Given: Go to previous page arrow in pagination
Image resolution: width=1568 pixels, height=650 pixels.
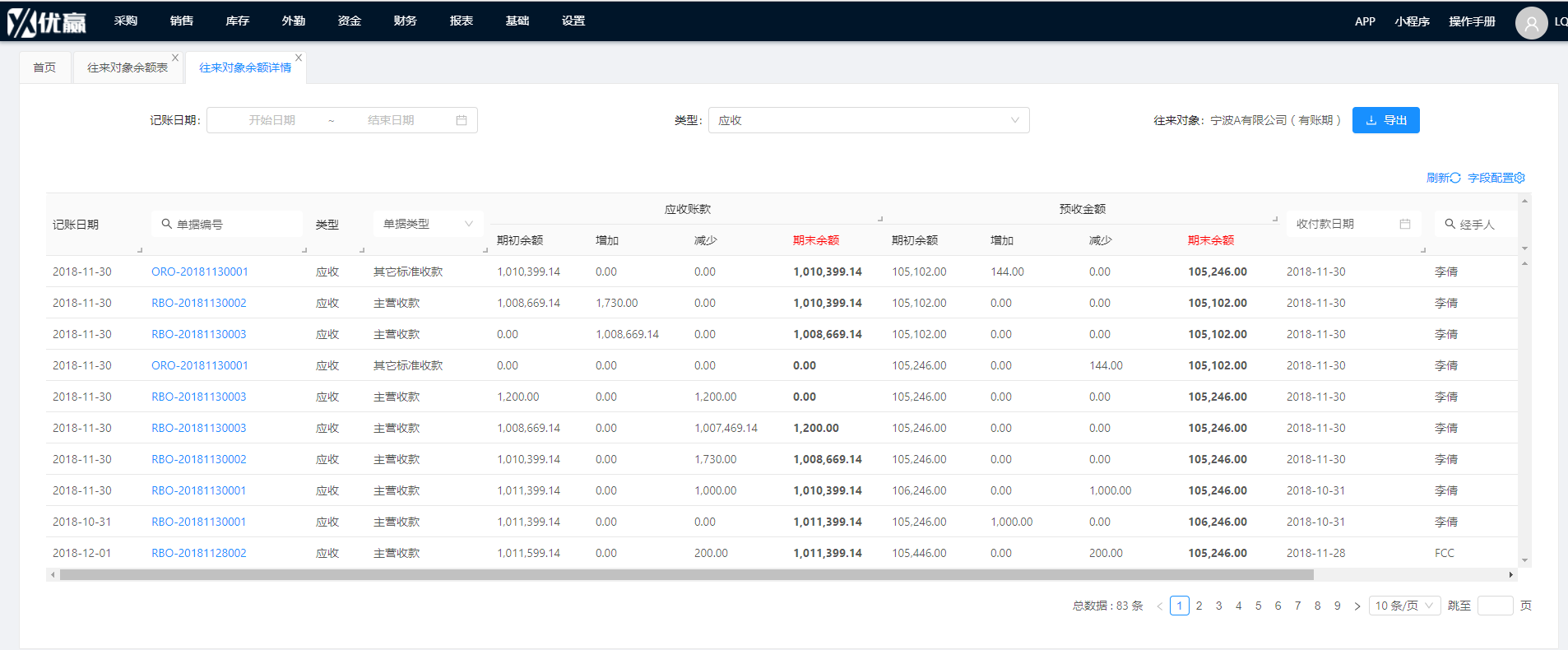Looking at the screenshot, I should (x=1160, y=606).
